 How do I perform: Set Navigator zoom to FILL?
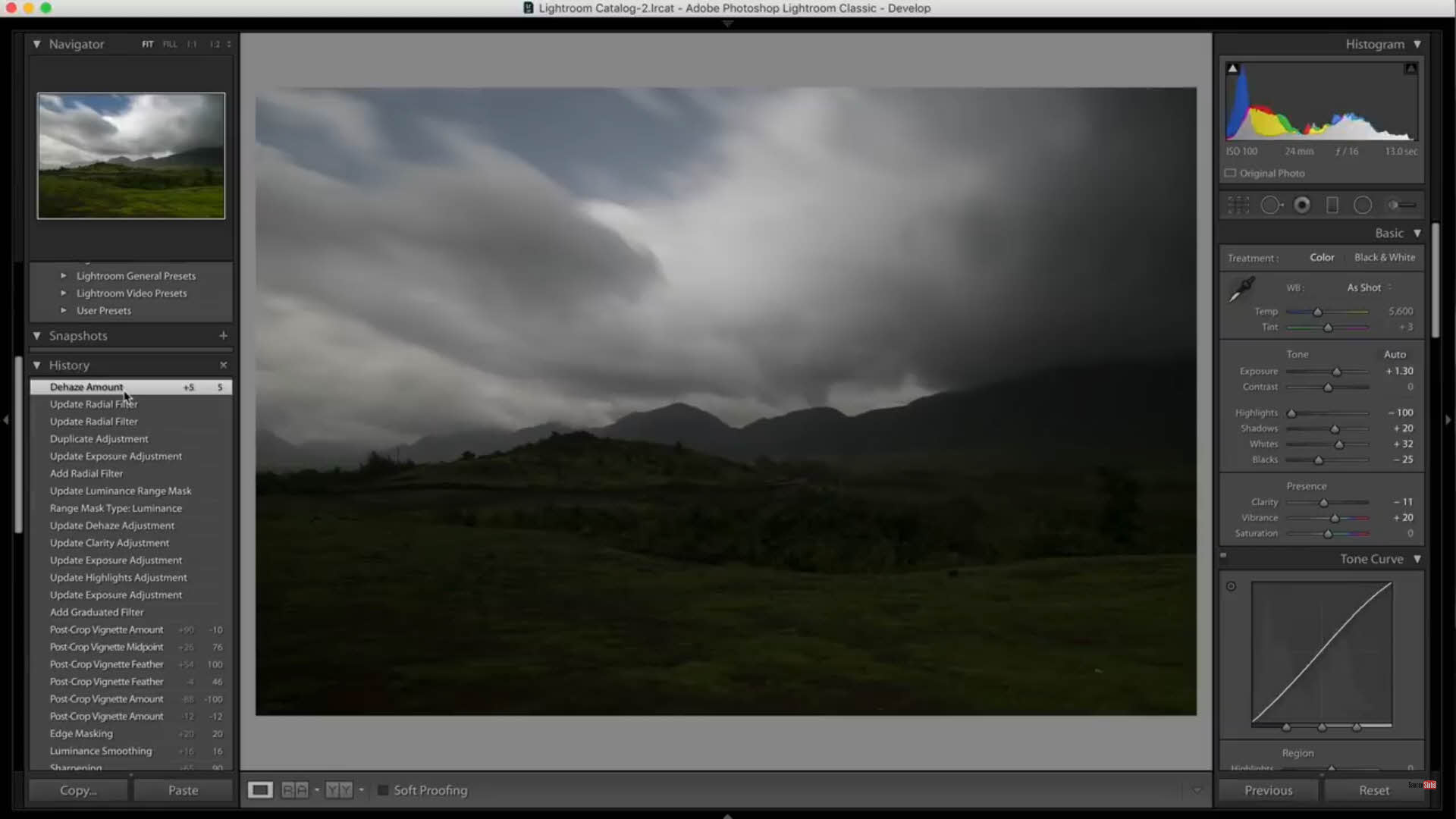tap(170, 44)
